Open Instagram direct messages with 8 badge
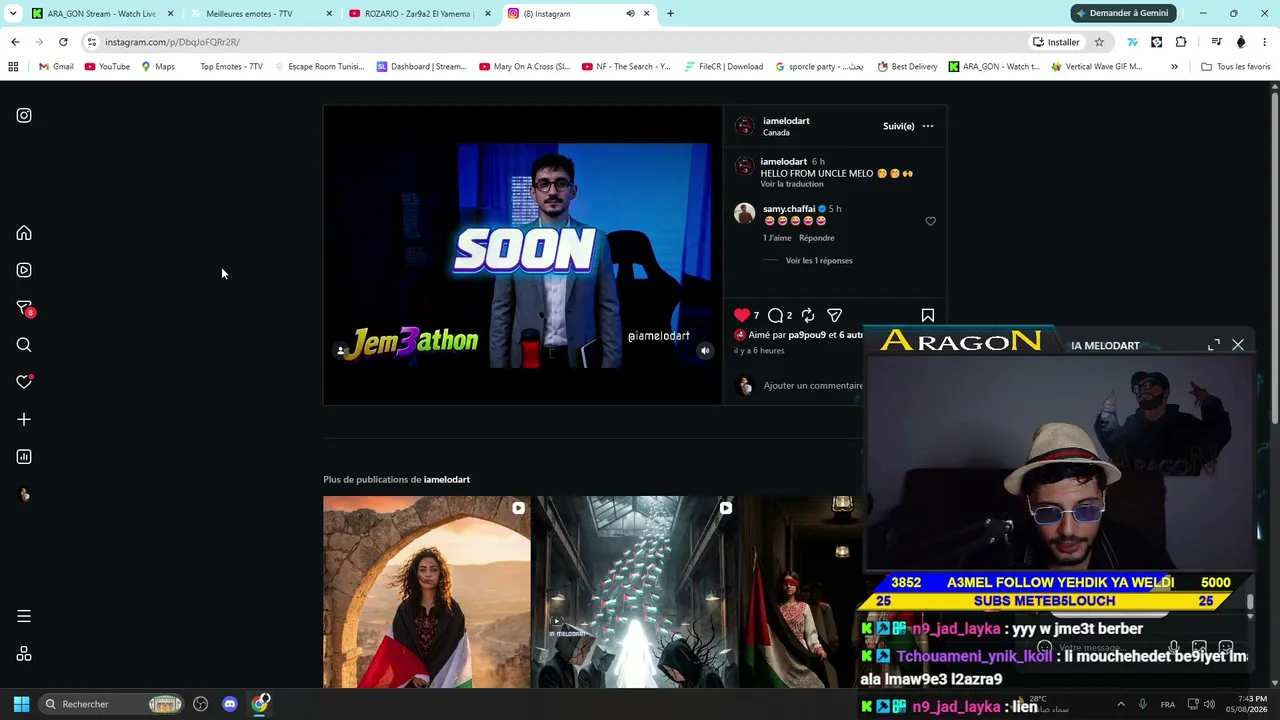Image resolution: width=1280 pixels, height=720 pixels. 25,308
